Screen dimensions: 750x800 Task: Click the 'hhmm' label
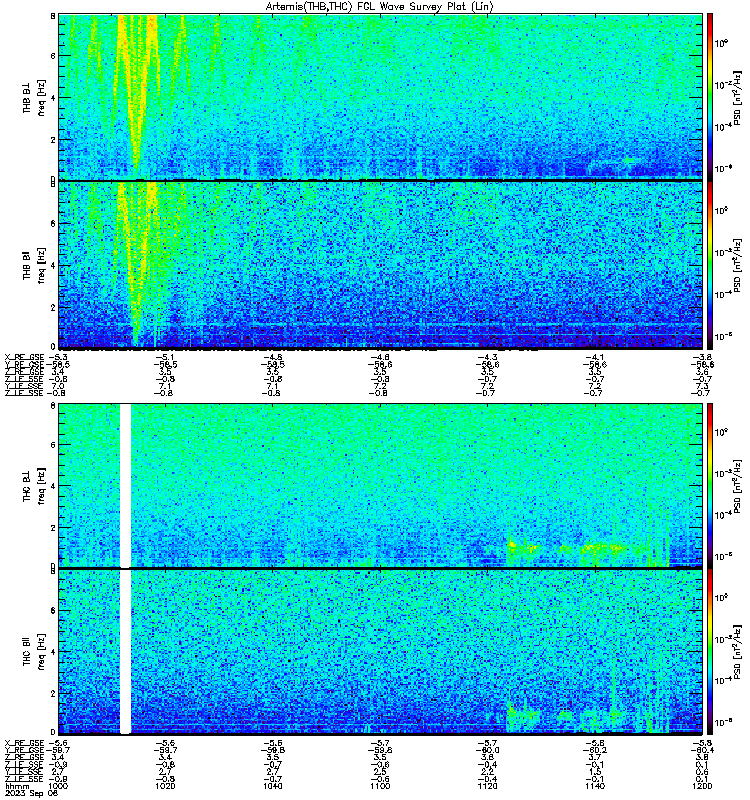pos(17,786)
